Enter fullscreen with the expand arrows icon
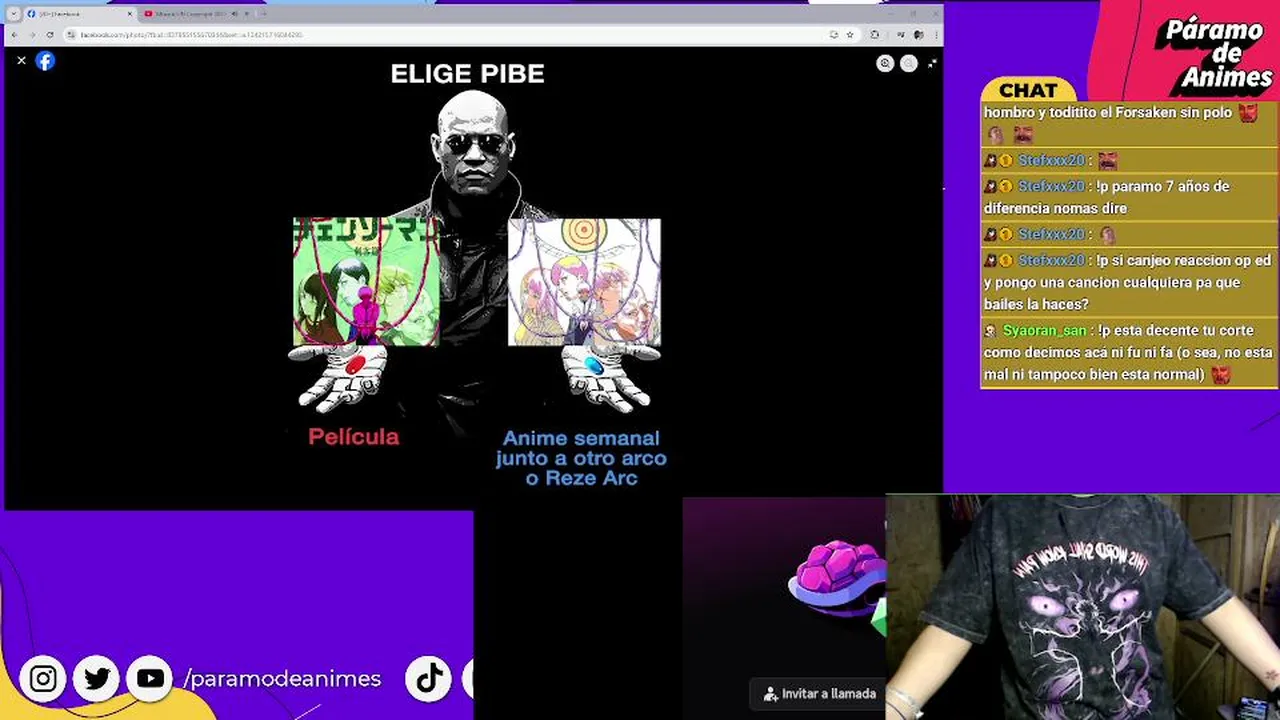The height and width of the screenshot is (720, 1280). pyautogui.click(x=932, y=63)
